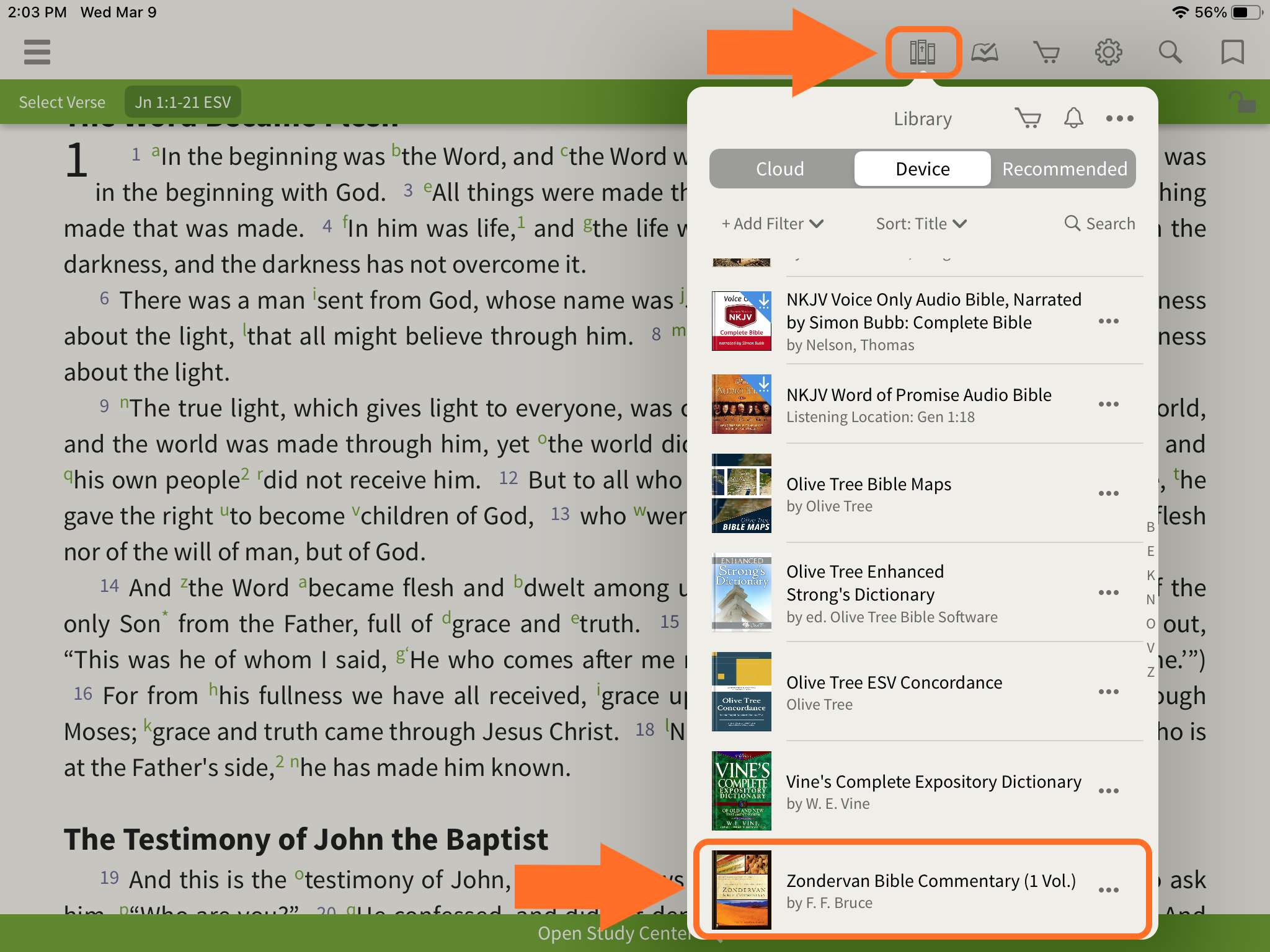Open more options for Vine's Complete Expository Dictionary

[1109, 791]
